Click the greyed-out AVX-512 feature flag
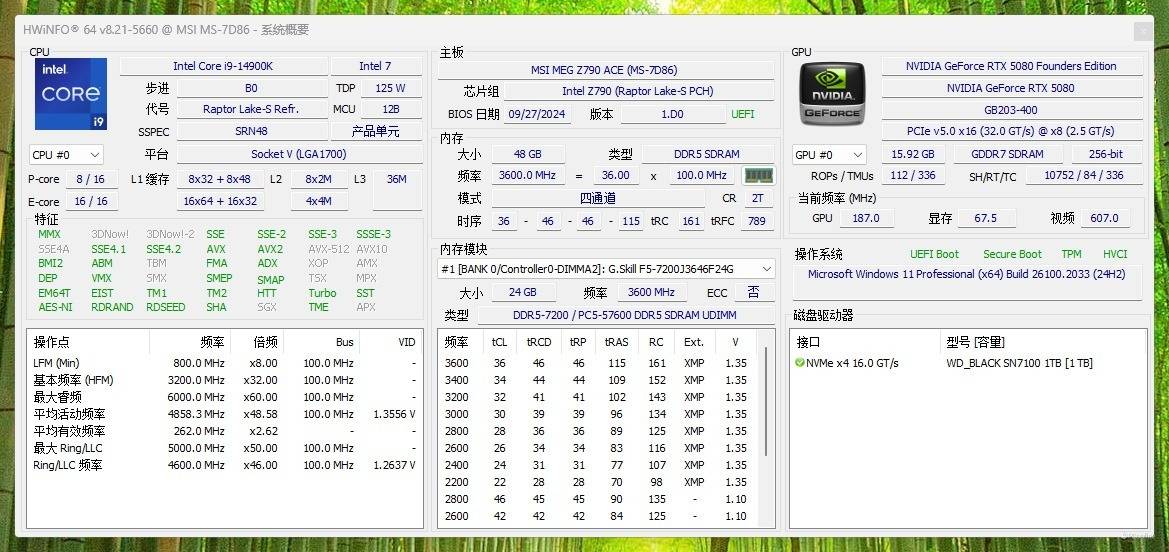 tap(329, 249)
